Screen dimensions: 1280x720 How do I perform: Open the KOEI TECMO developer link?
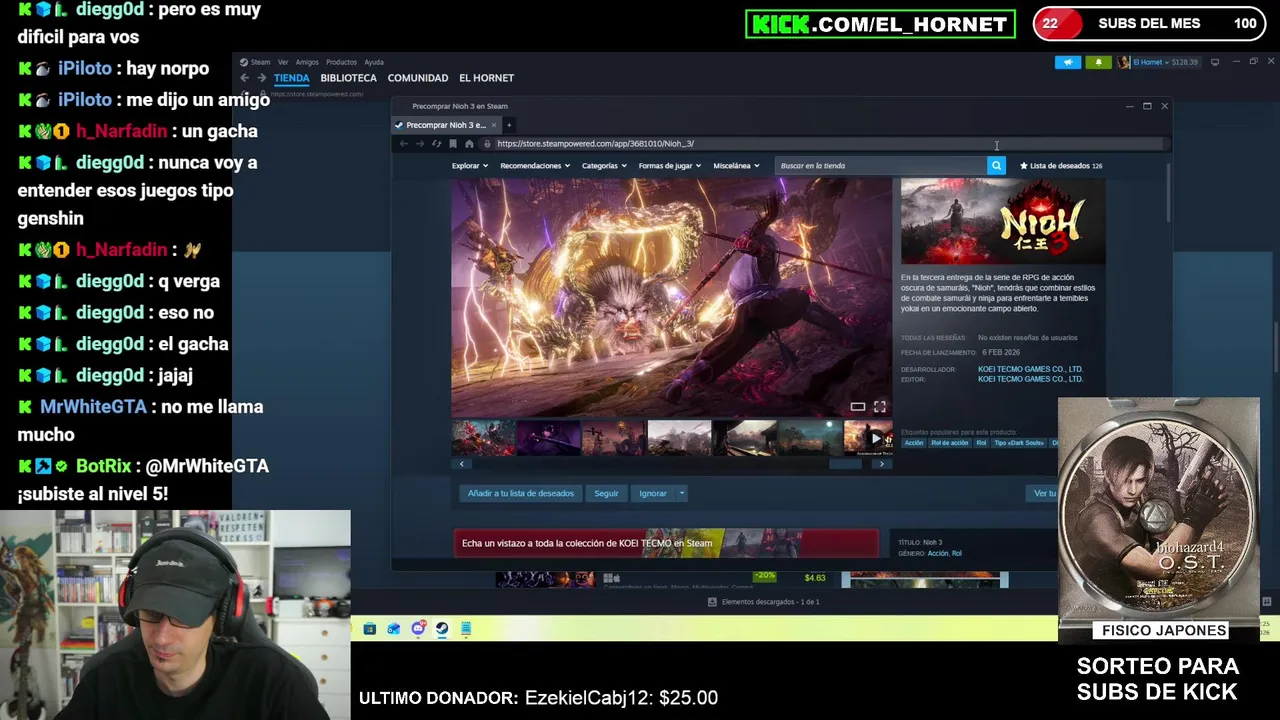pyautogui.click(x=1030, y=369)
